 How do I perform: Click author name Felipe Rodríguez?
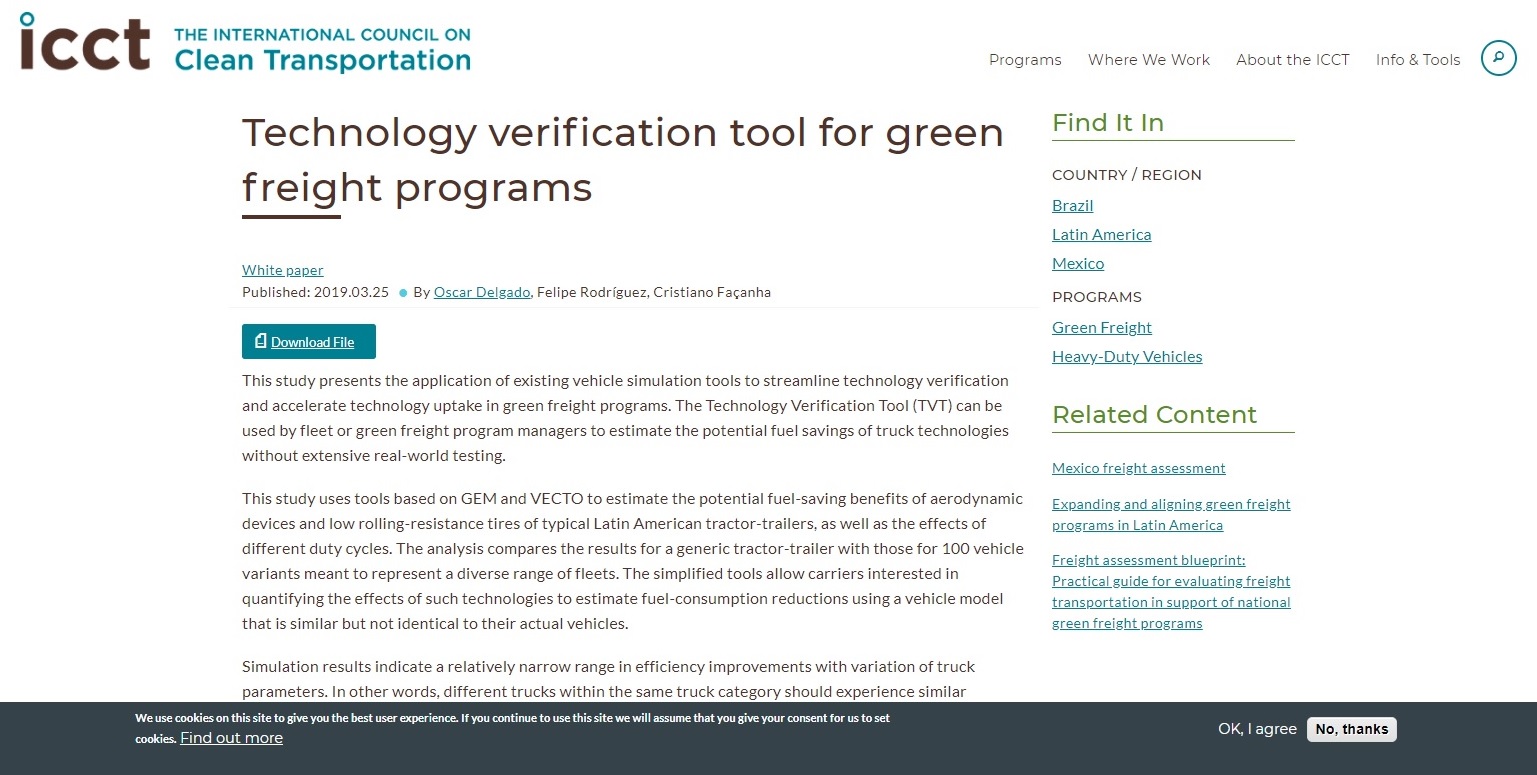pos(591,292)
